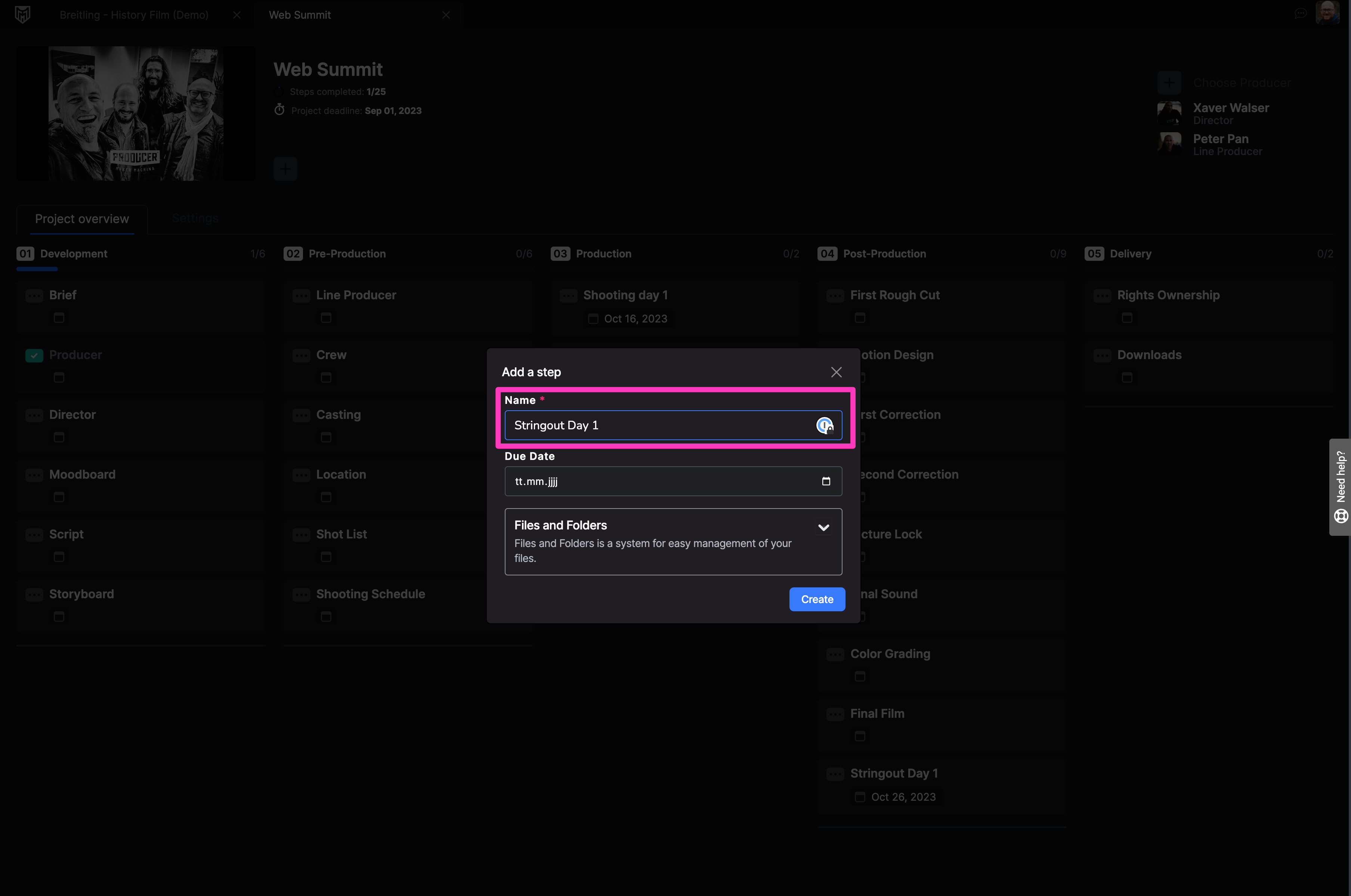Image resolution: width=1351 pixels, height=896 pixels.
Task: Toggle the status box of Downloads step
Action: pyautogui.click(x=1102, y=355)
